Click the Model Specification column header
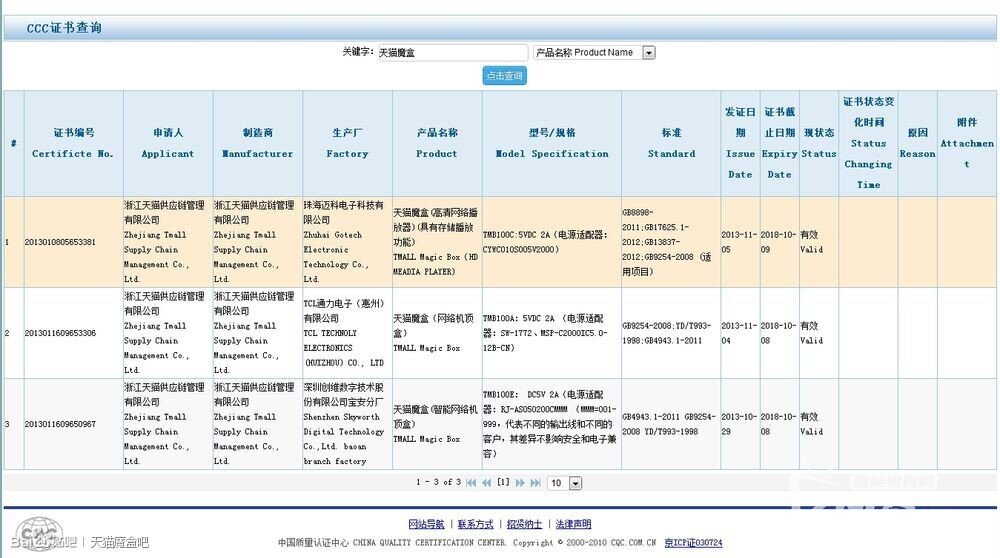The image size is (1000, 558). click(552, 143)
